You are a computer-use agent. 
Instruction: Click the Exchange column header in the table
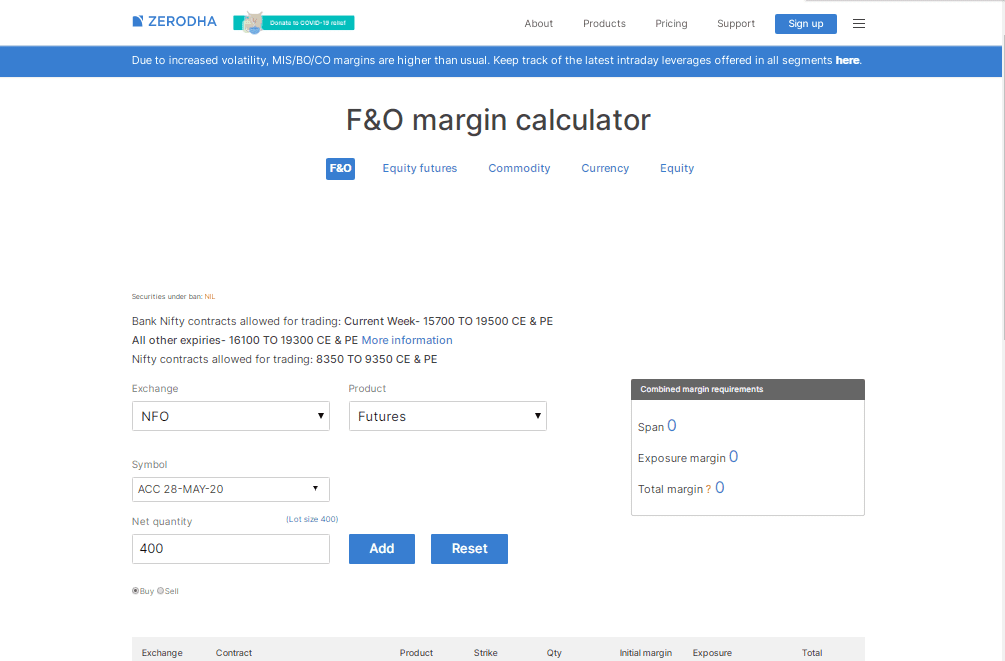coord(162,653)
